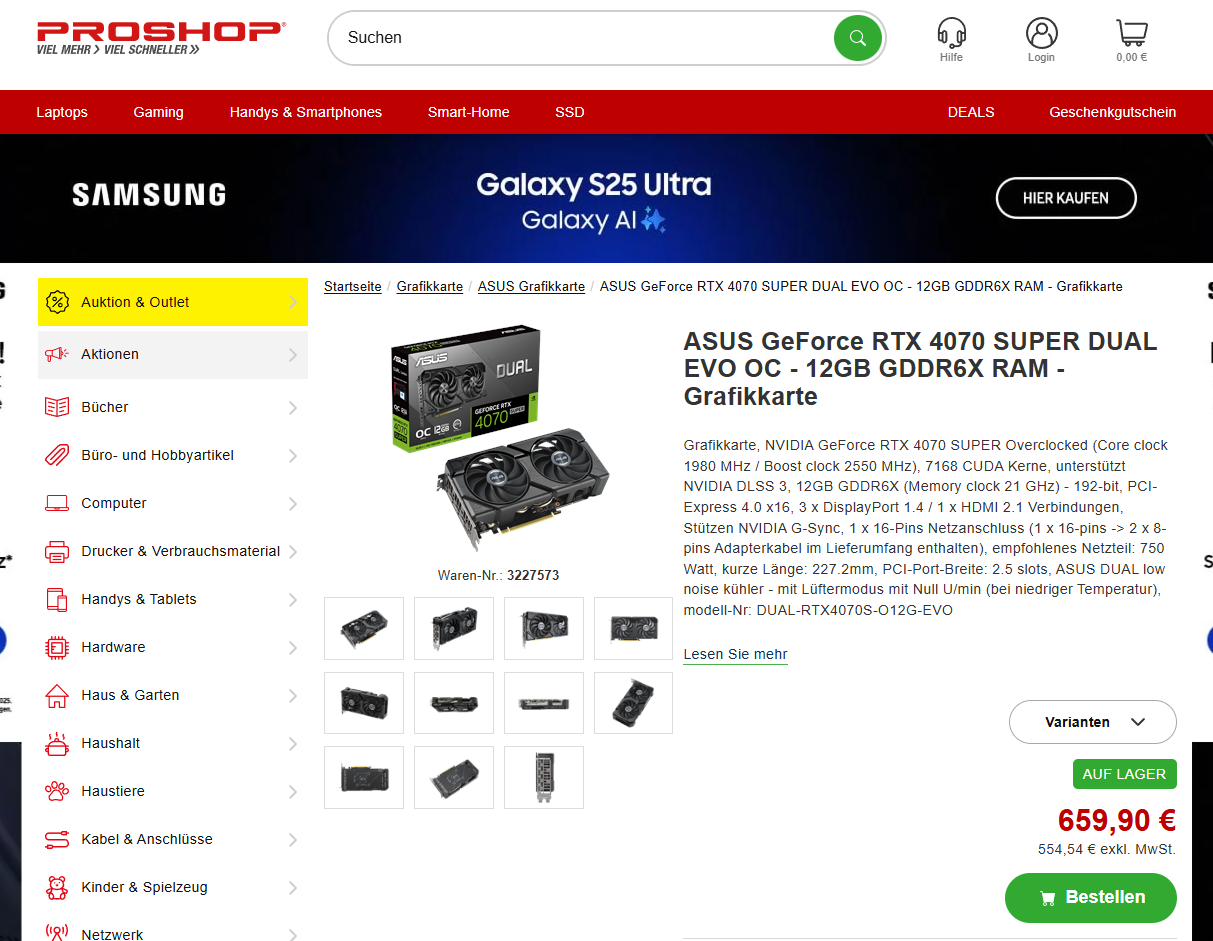Click the Drucker & Verbrauchsmaterial printer icon
Image resolution: width=1213 pixels, height=941 pixels.
[57, 551]
